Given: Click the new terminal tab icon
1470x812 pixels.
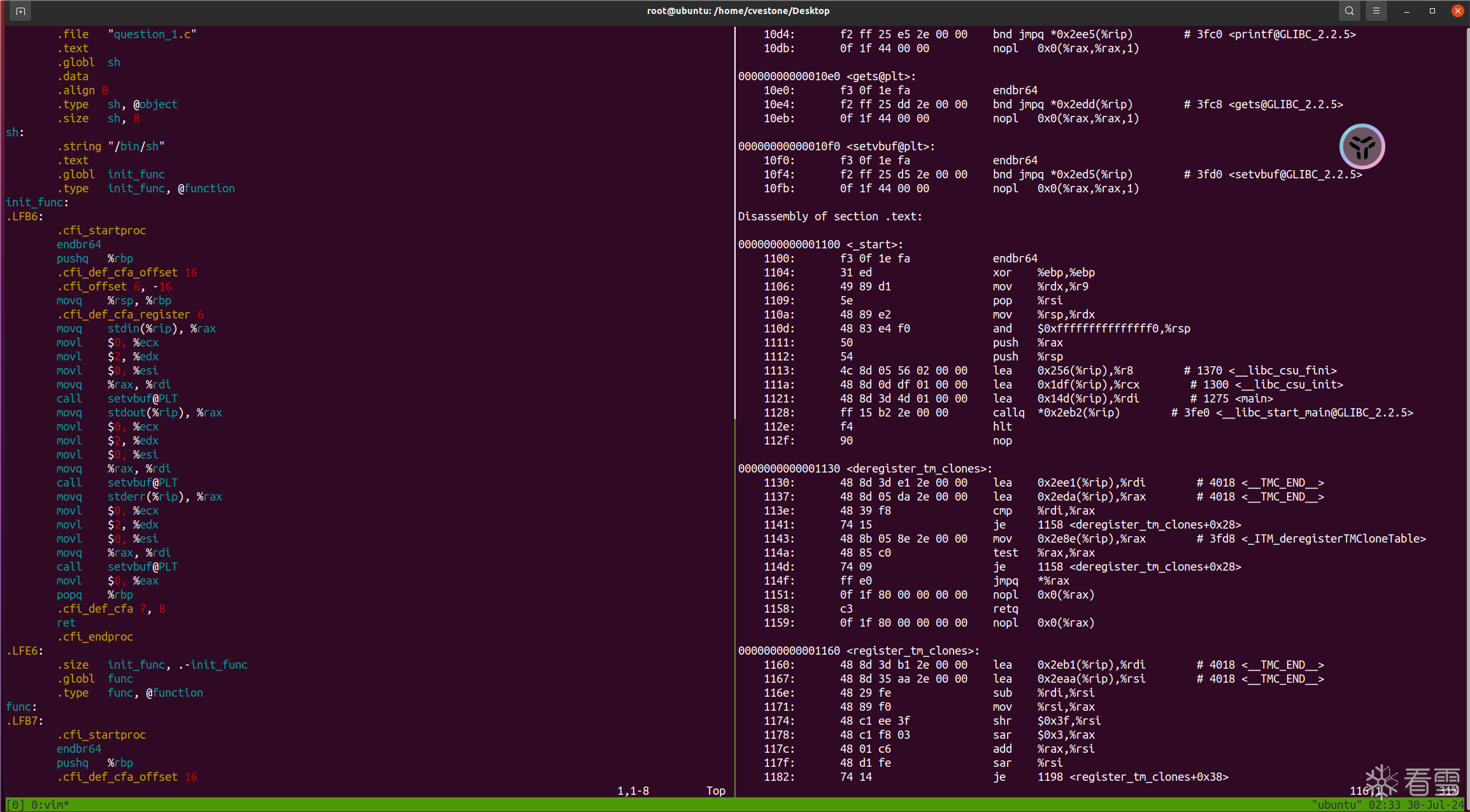Looking at the screenshot, I should click(x=20, y=11).
